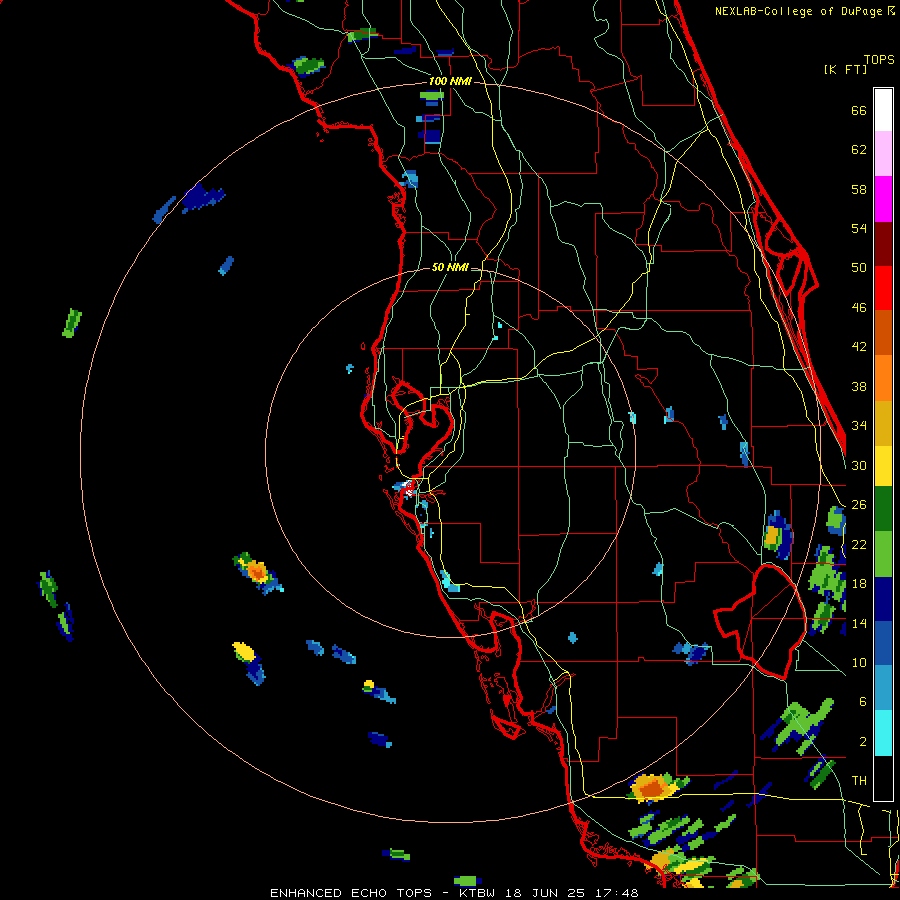Select the 30 value on the legend

(x=859, y=465)
